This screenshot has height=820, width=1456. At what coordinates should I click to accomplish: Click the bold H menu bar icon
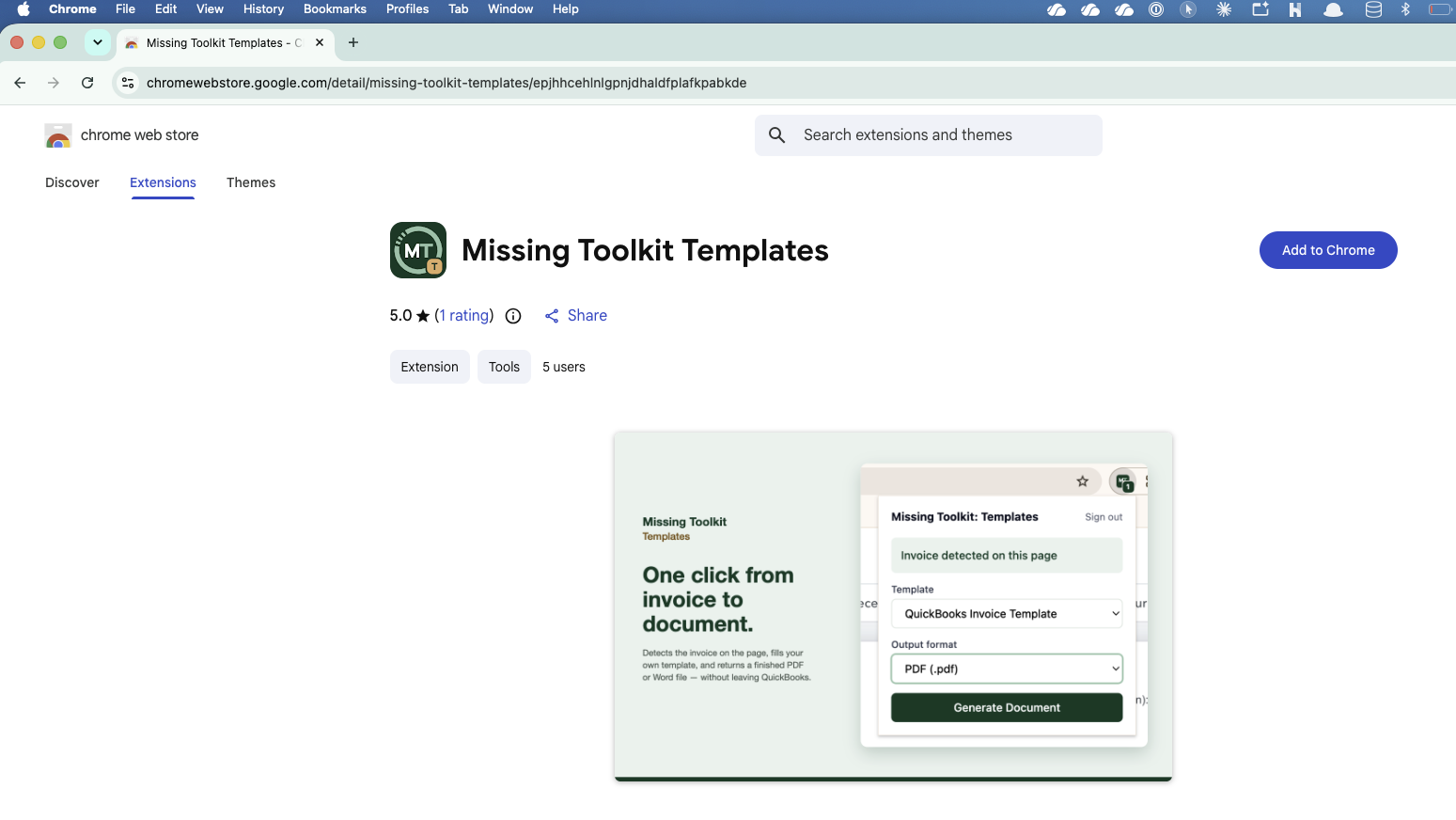tap(1295, 9)
